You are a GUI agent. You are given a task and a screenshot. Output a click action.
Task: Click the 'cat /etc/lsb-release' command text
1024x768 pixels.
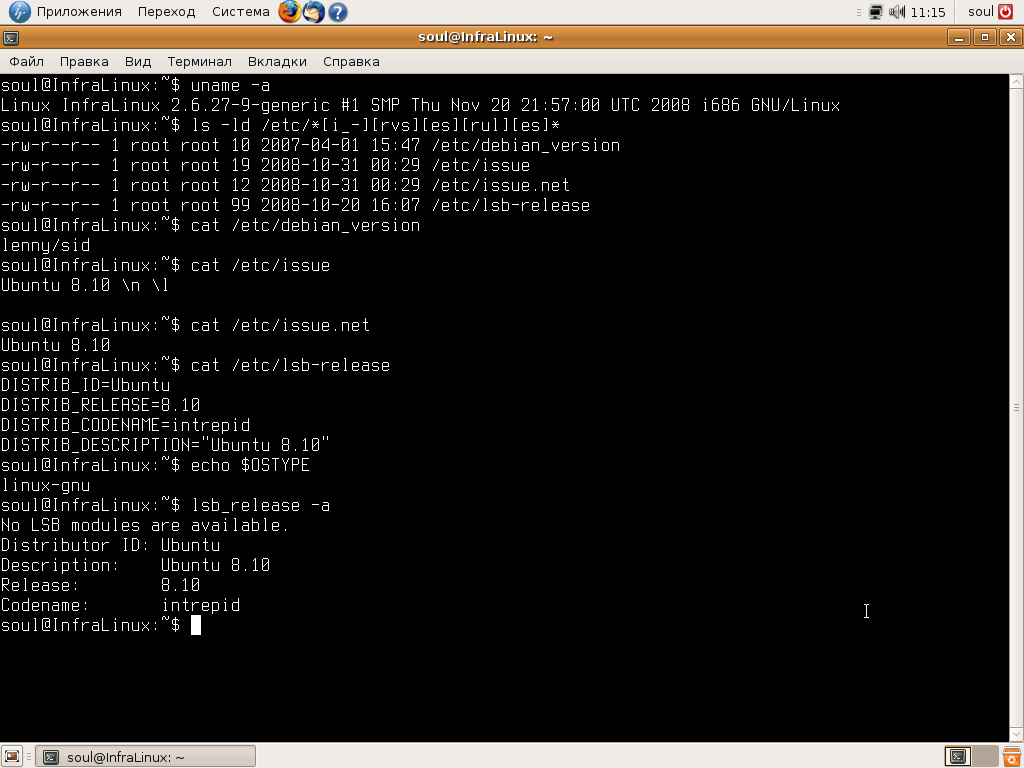pyautogui.click(x=290, y=365)
